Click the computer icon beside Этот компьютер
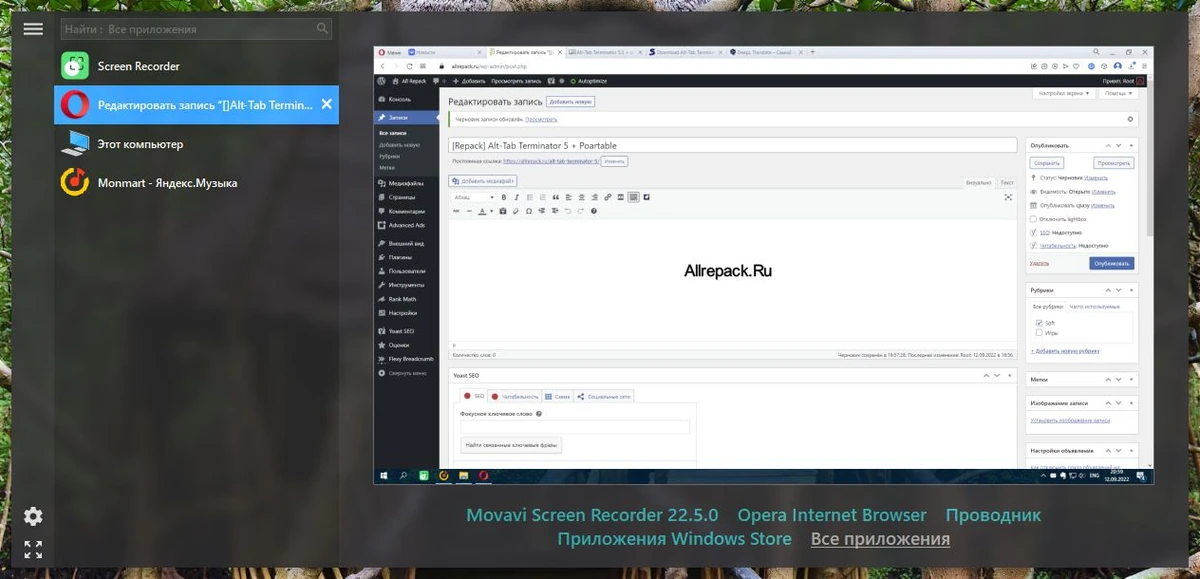The image size is (1200, 579). [x=75, y=144]
